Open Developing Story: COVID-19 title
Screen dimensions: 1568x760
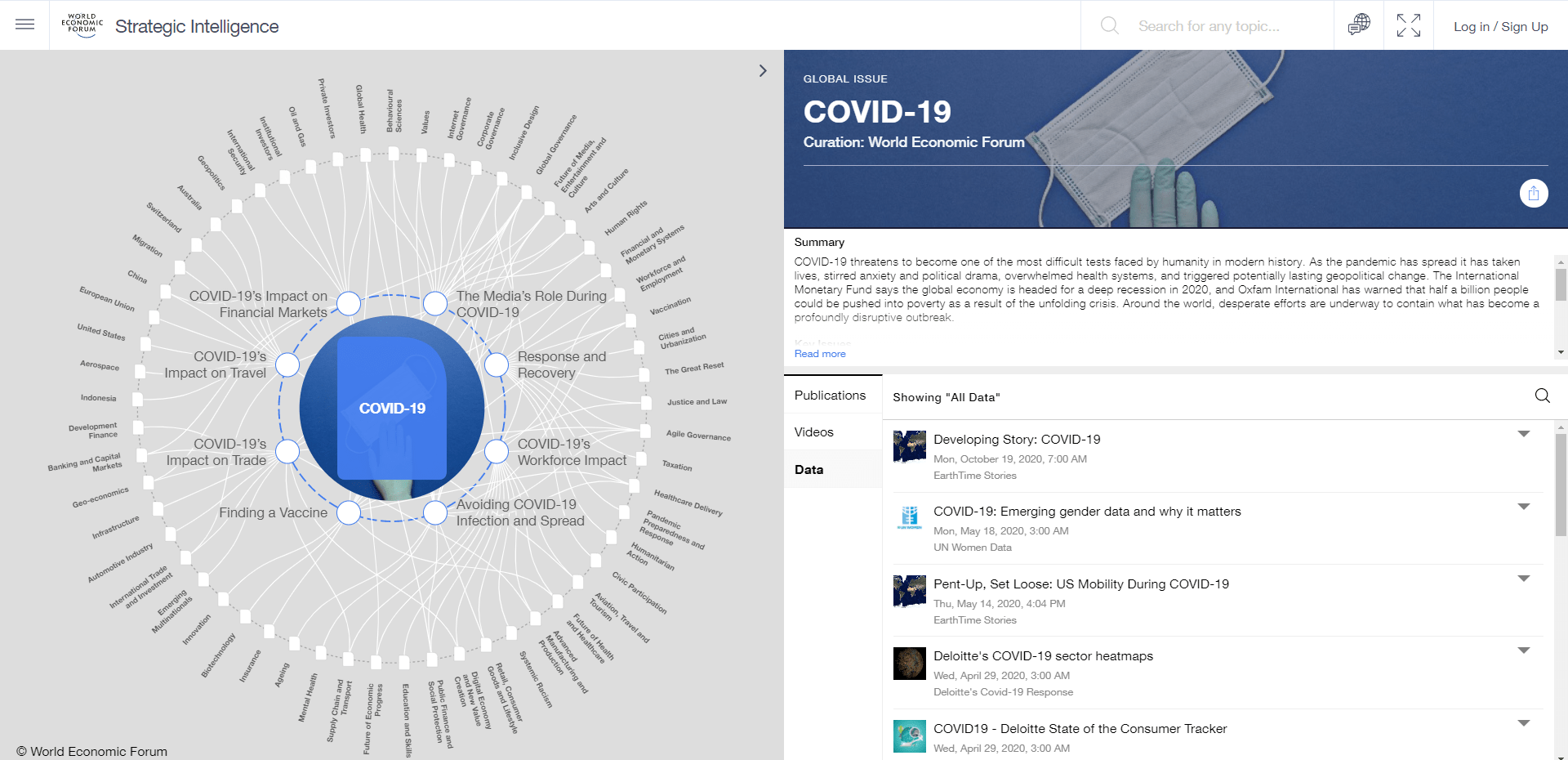tap(1017, 440)
